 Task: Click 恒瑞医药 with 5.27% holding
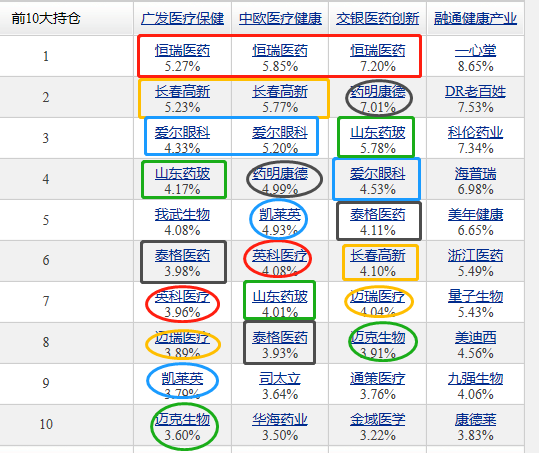tap(183, 51)
